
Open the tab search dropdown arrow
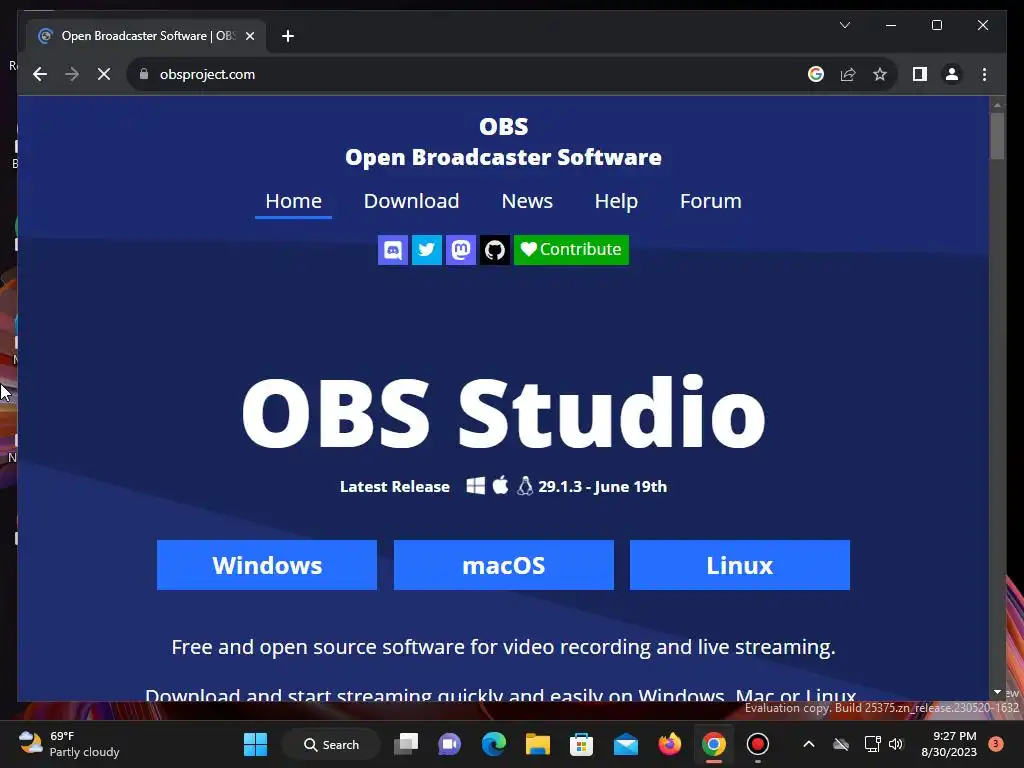(844, 25)
